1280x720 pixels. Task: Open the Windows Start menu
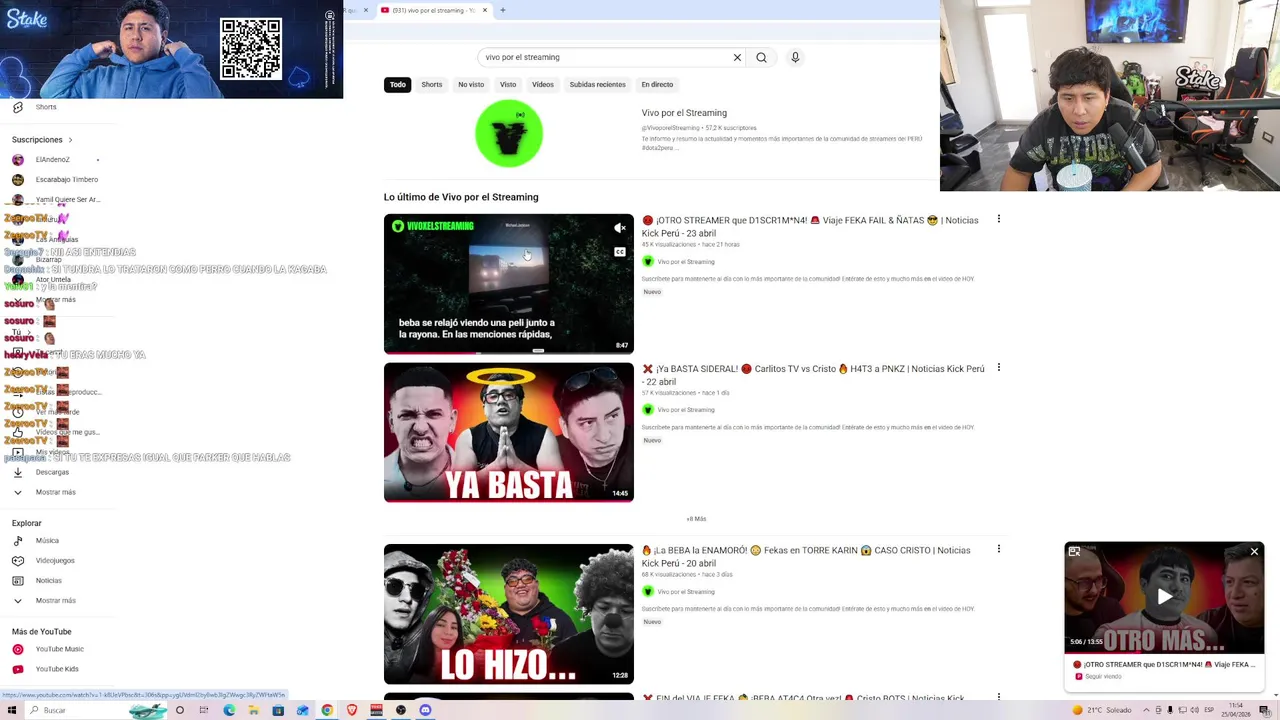point(13,710)
